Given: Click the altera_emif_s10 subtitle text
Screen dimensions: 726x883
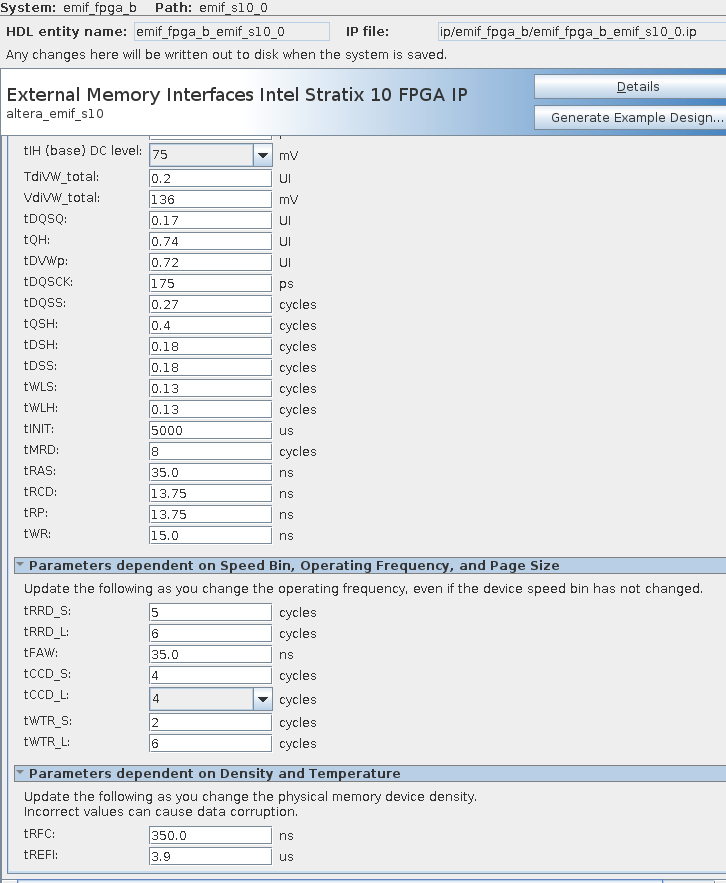Looking at the screenshot, I should tap(55, 114).
